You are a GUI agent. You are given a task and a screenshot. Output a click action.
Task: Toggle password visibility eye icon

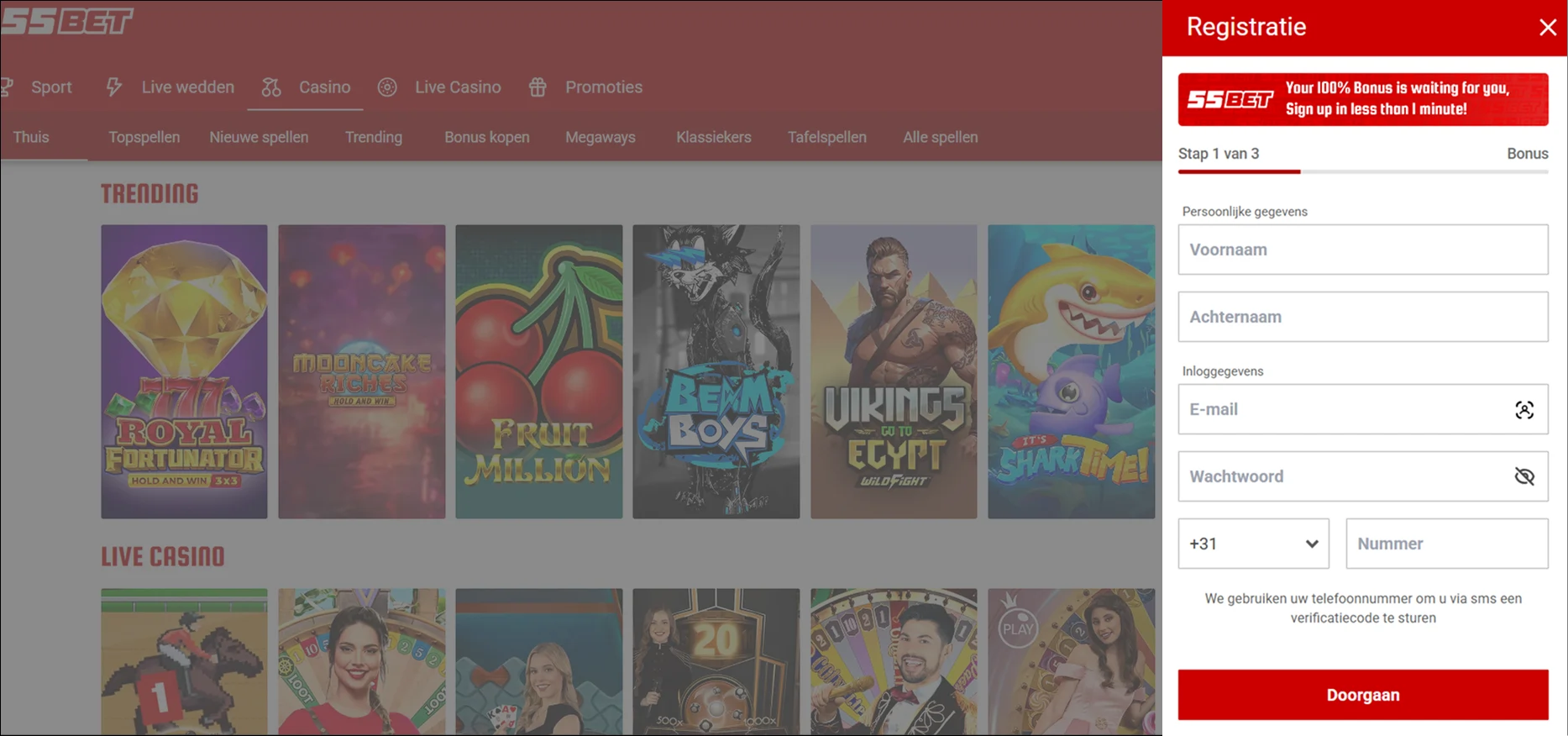click(x=1524, y=476)
